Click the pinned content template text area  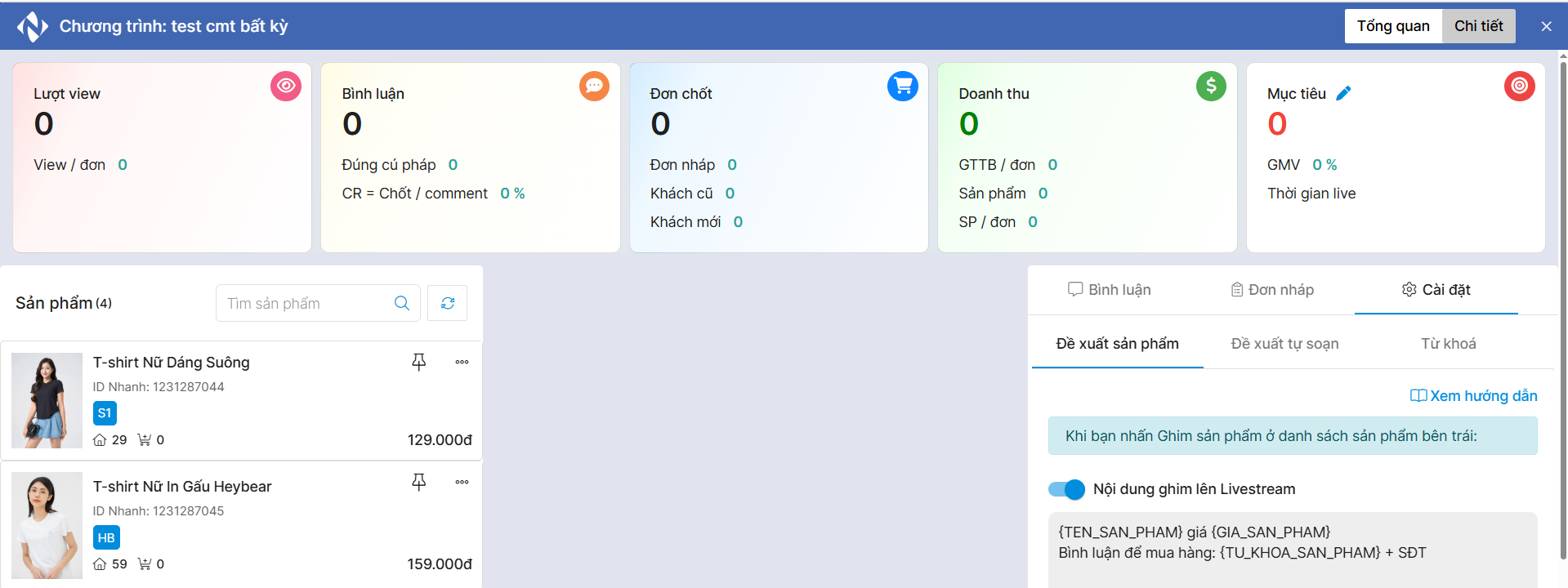point(1293,549)
